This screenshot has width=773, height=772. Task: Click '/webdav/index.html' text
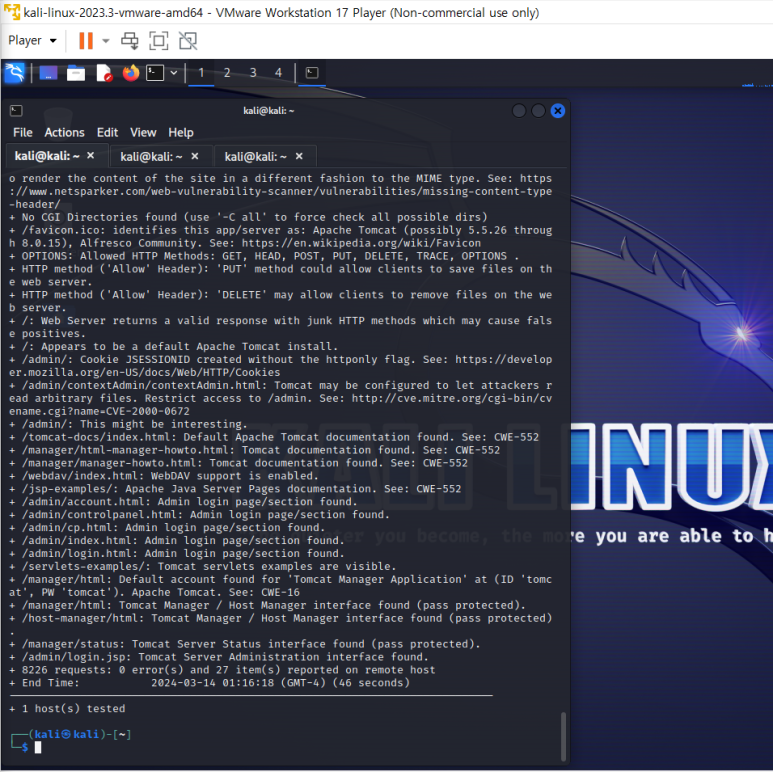(80, 476)
